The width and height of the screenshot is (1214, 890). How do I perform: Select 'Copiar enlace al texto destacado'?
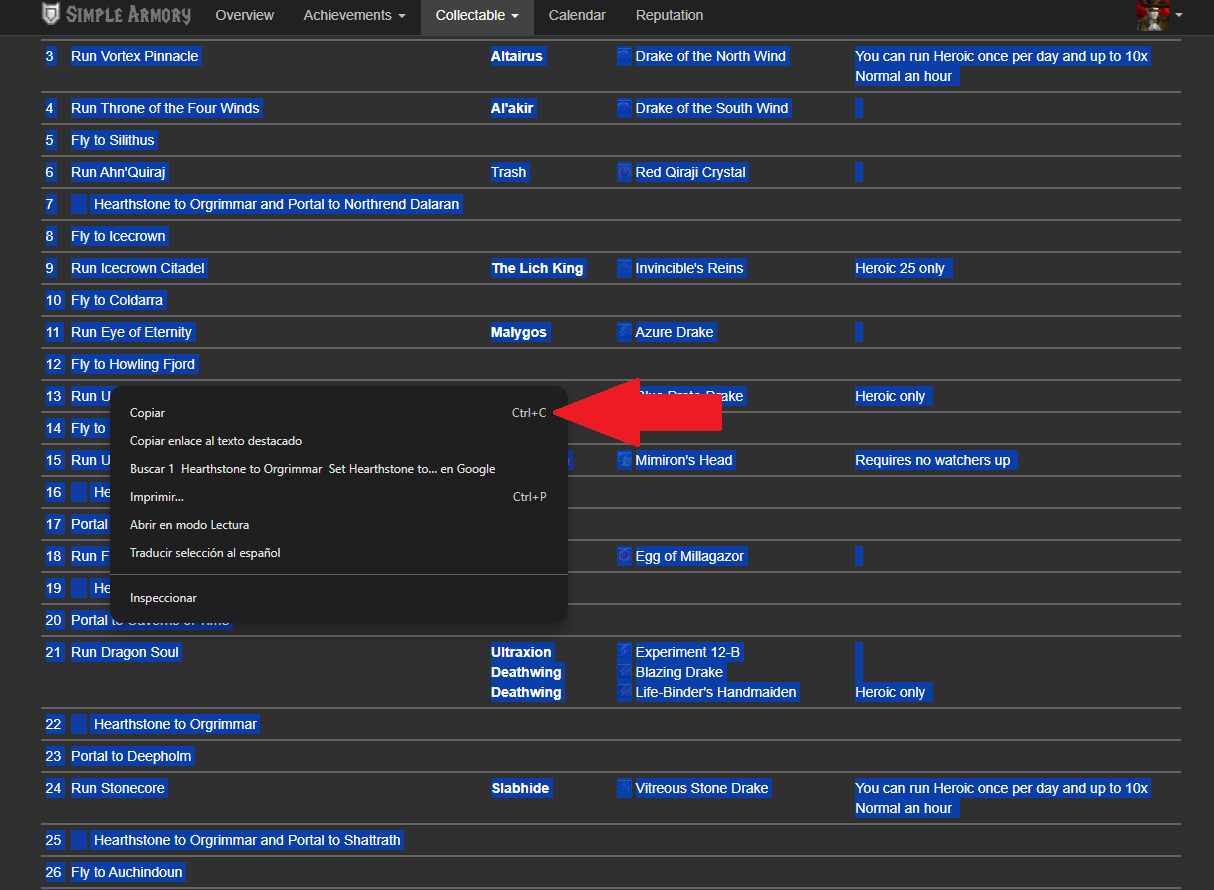tap(338, 441)
